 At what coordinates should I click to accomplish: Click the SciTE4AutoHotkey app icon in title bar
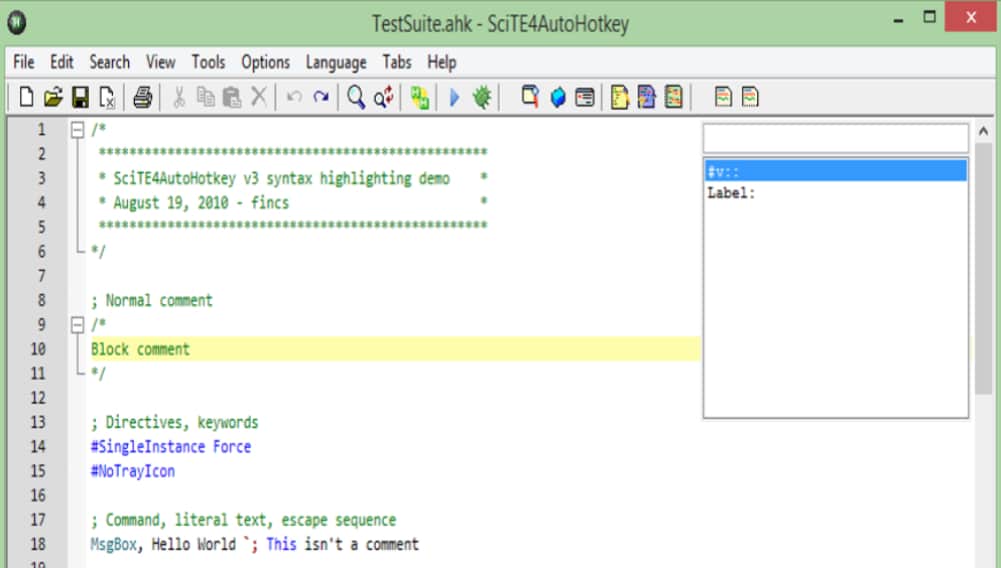(x=17, y=23)
